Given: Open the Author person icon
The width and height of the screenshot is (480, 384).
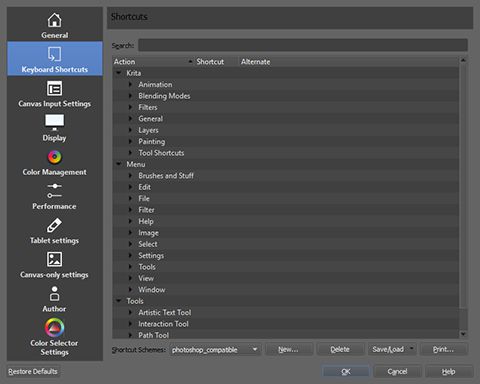Looking at the screenshot, I should [55, 294].
